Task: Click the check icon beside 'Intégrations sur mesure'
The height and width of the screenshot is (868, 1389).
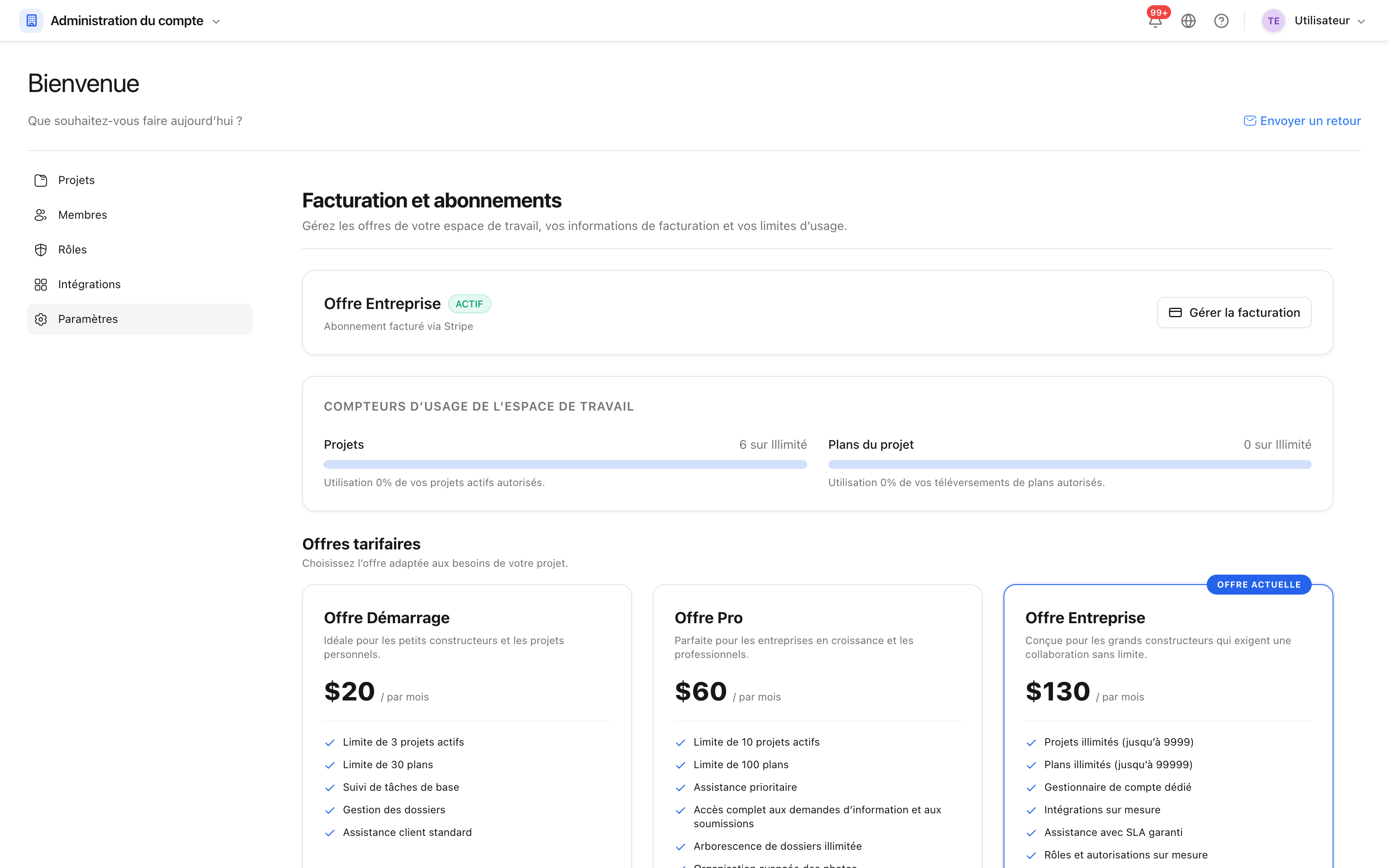Action: 1031,810
